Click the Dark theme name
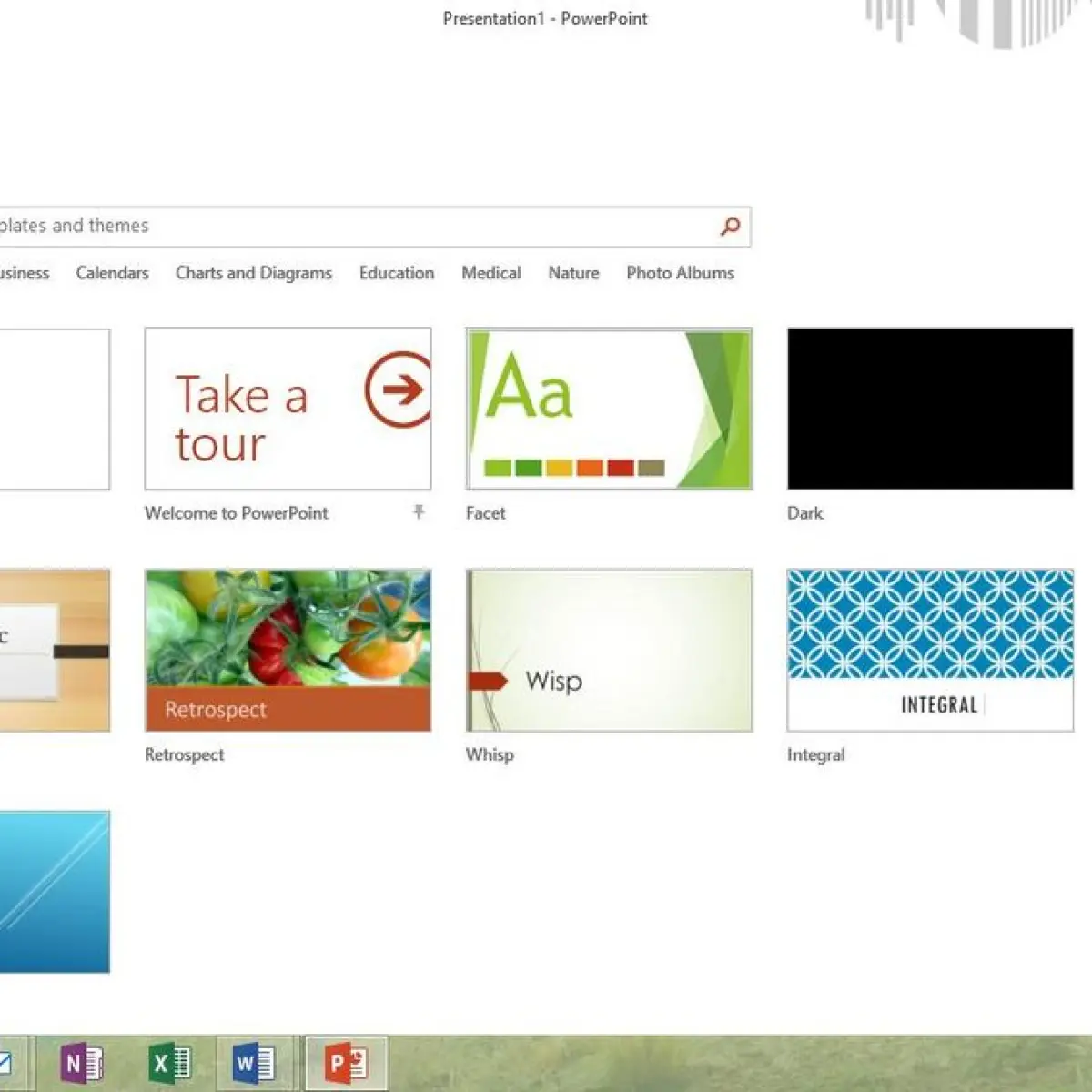 [x=804, y=513]
